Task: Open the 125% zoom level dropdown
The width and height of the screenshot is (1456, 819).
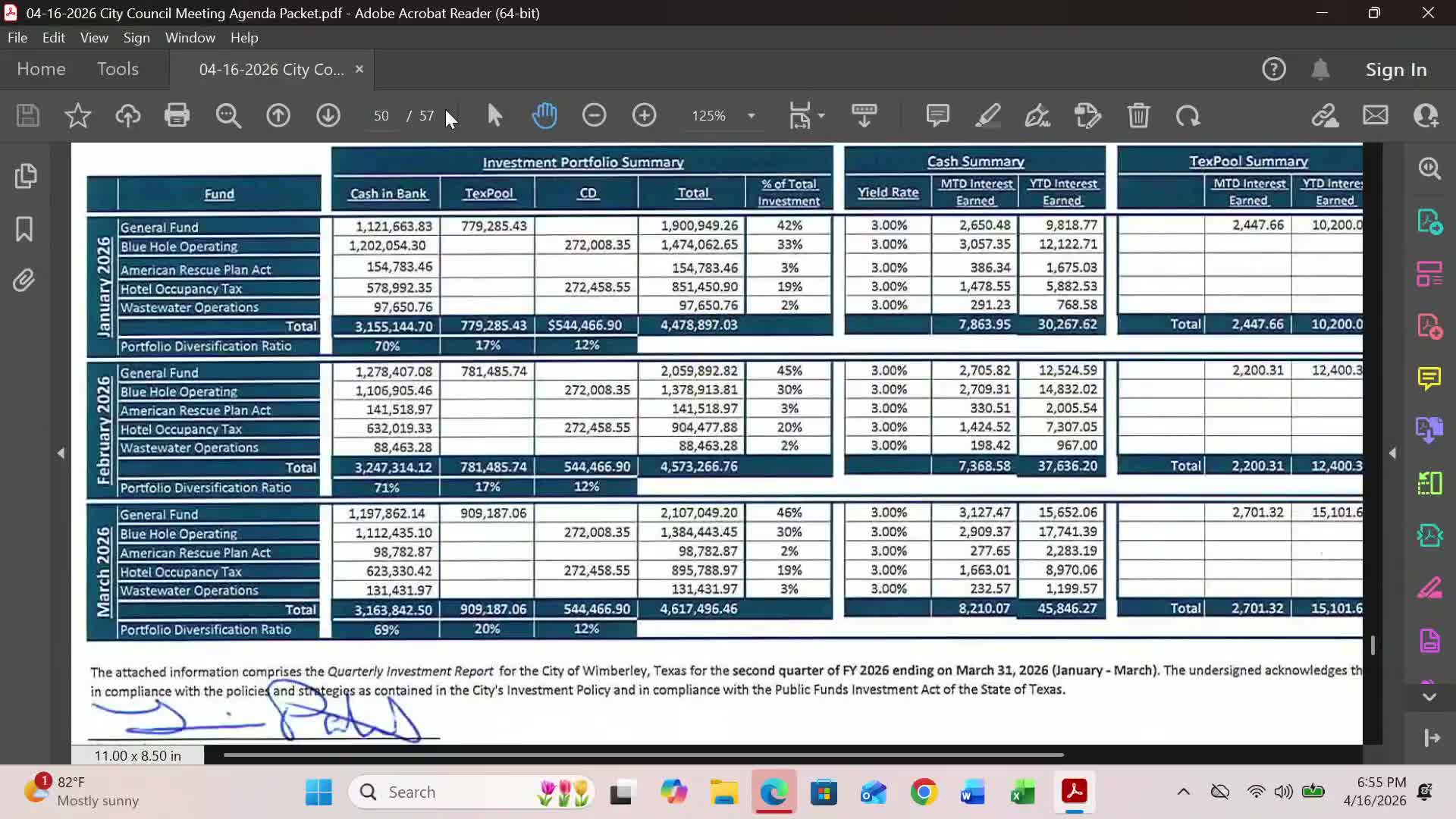Action: tap(751, 116)
